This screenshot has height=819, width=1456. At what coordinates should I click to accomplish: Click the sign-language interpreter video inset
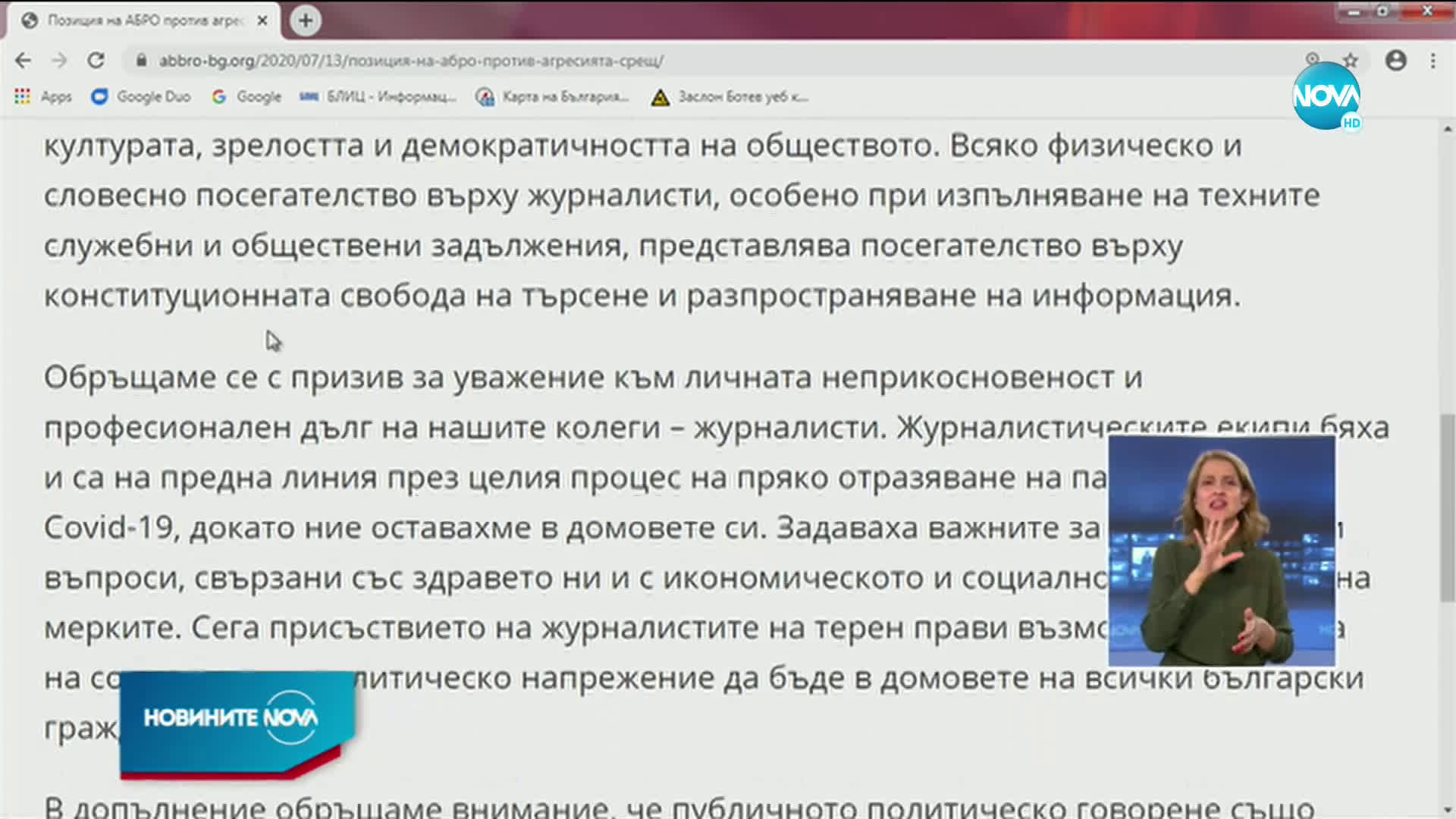pos(1222,551)
